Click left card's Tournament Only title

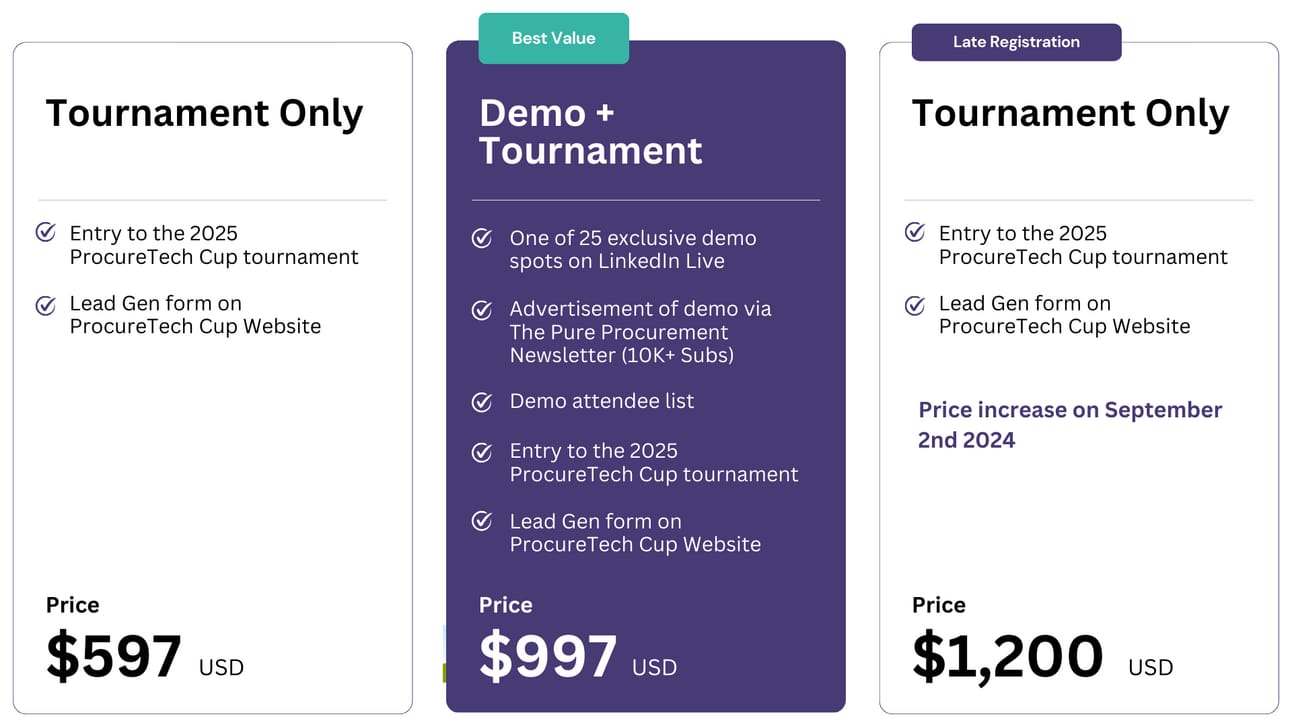click(204, 113)
